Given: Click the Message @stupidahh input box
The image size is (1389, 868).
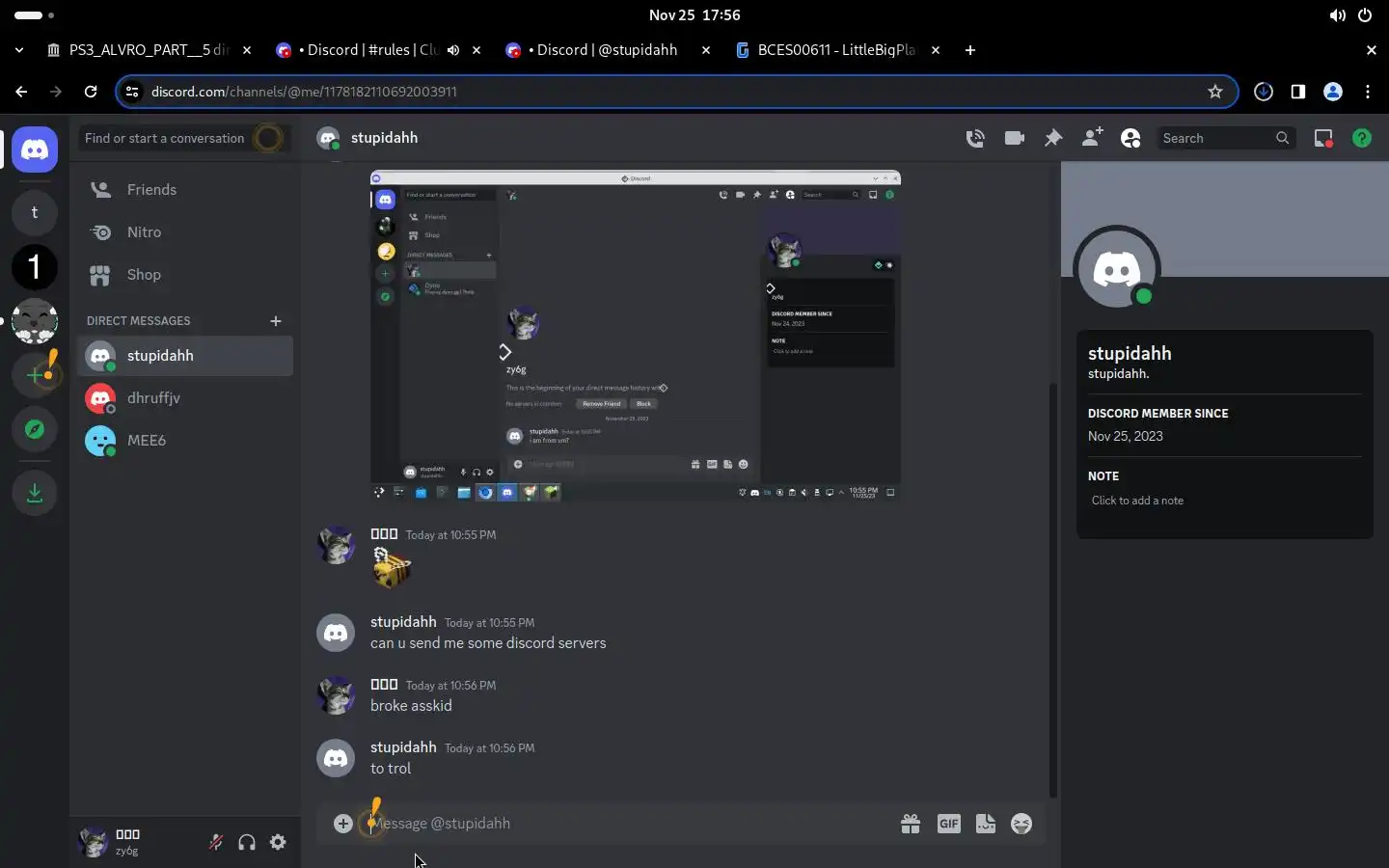Looking at the screenshot, I should click(x=627, y=824).
